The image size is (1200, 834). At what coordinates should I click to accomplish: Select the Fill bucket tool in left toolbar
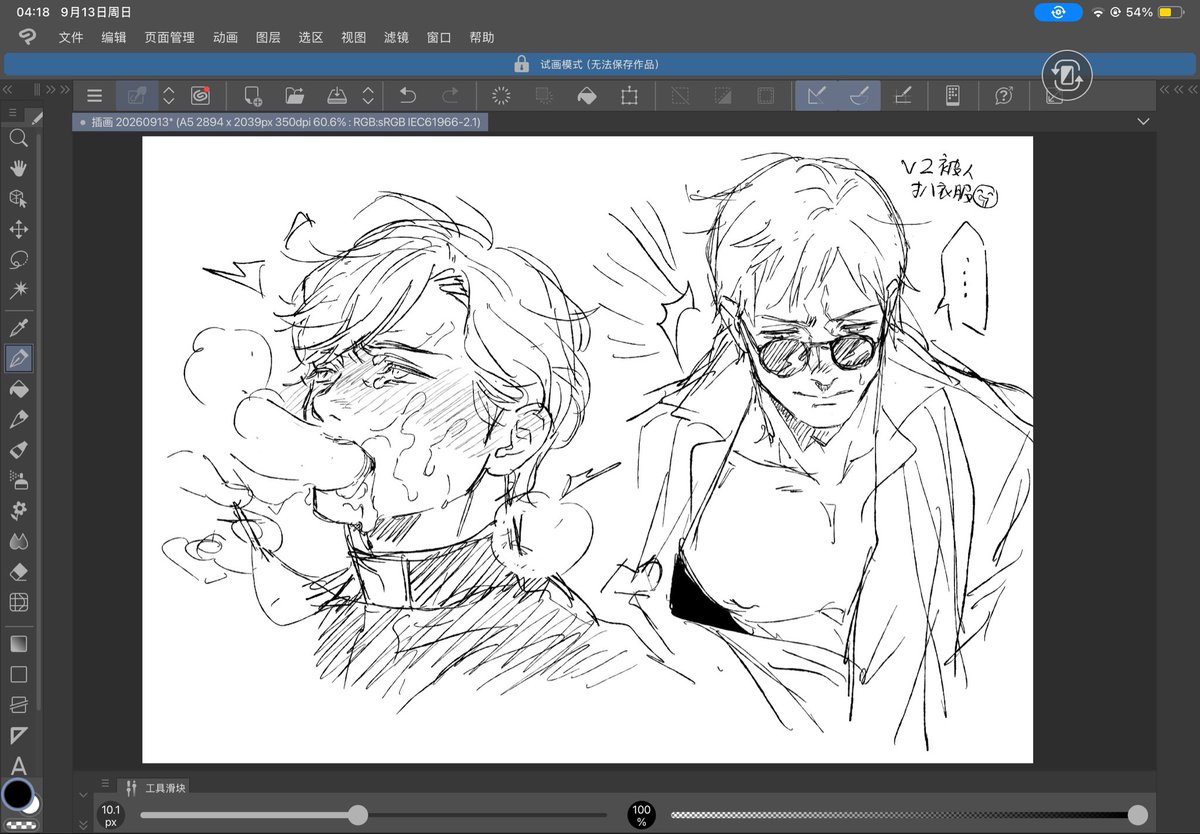18,389
